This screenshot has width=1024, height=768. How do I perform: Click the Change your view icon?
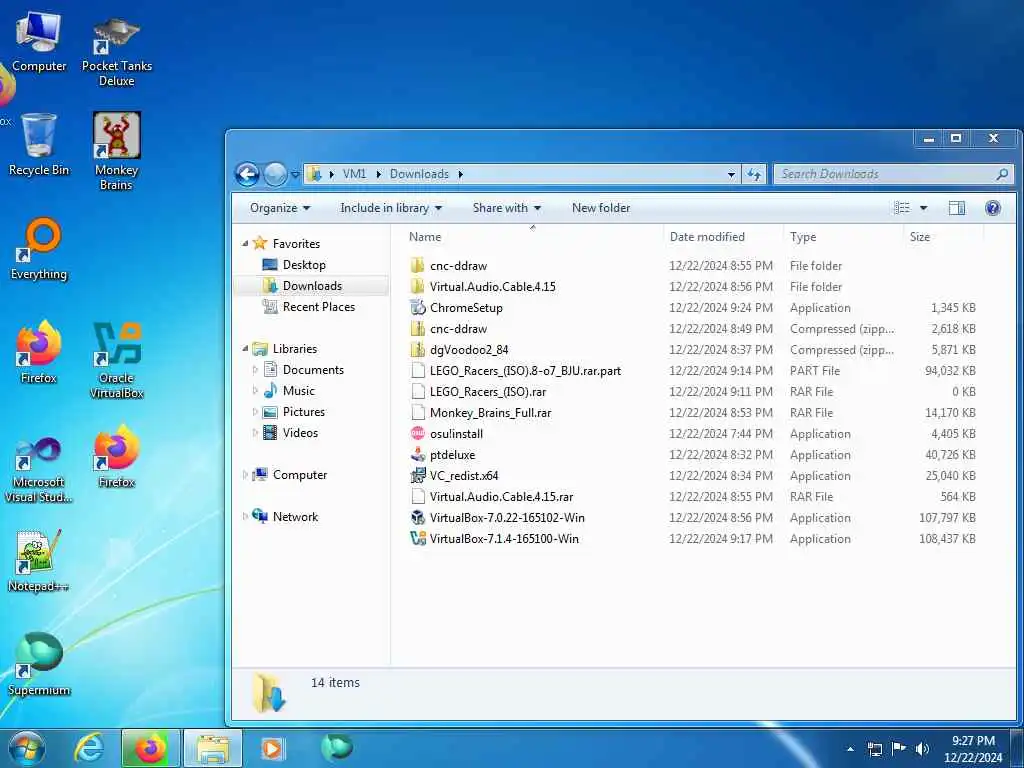click(x=902, y=208)
